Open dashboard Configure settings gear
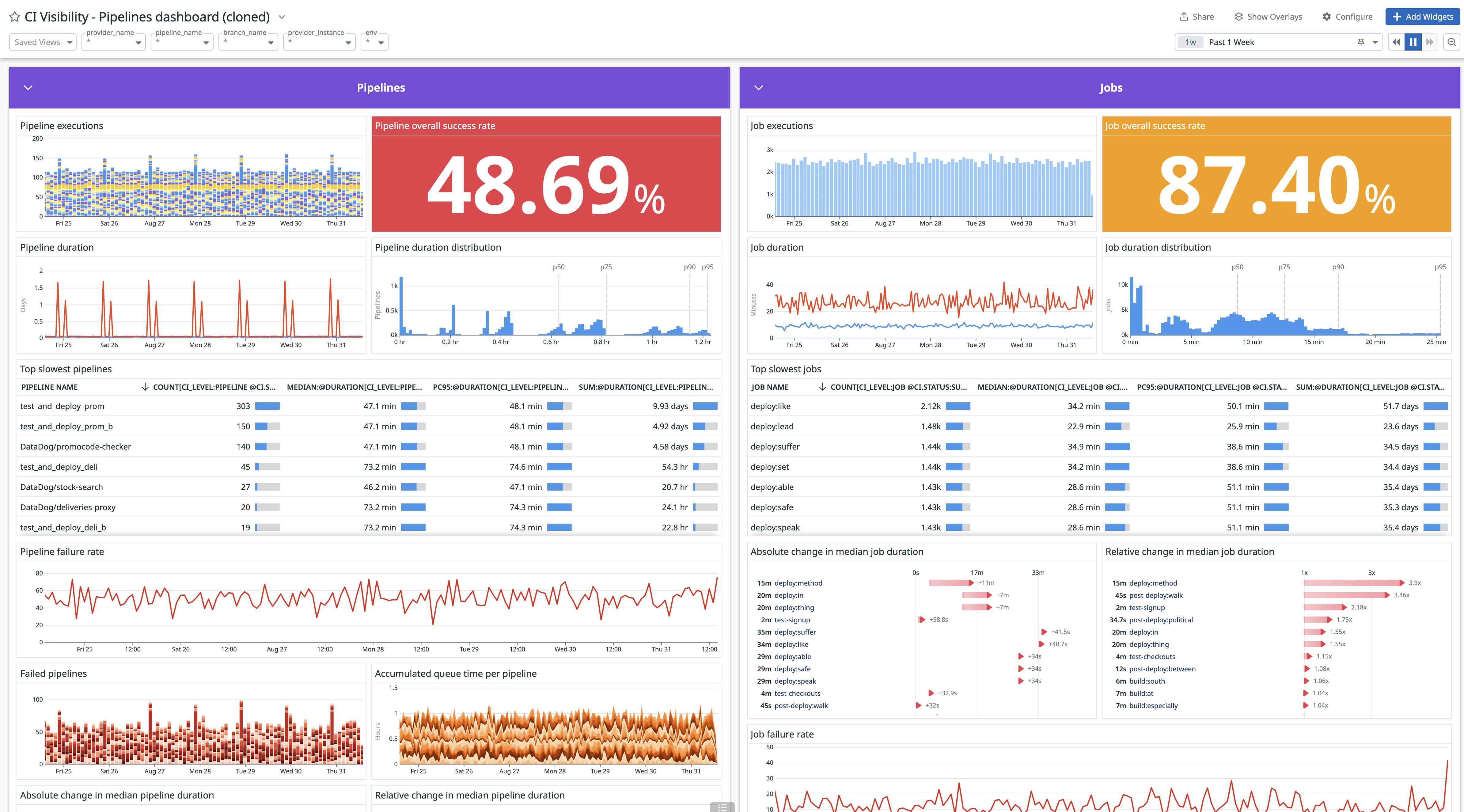The image size is (1464, 812). [x=1326, y=17]
